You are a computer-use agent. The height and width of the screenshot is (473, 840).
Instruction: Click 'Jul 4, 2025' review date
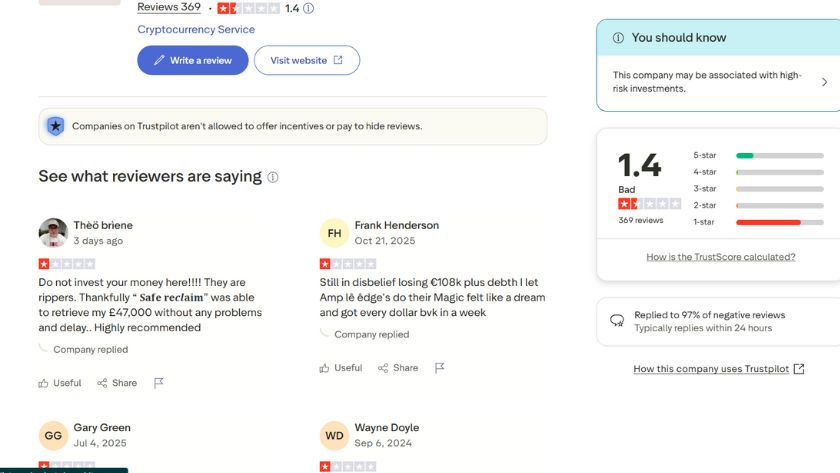point(100,444)
